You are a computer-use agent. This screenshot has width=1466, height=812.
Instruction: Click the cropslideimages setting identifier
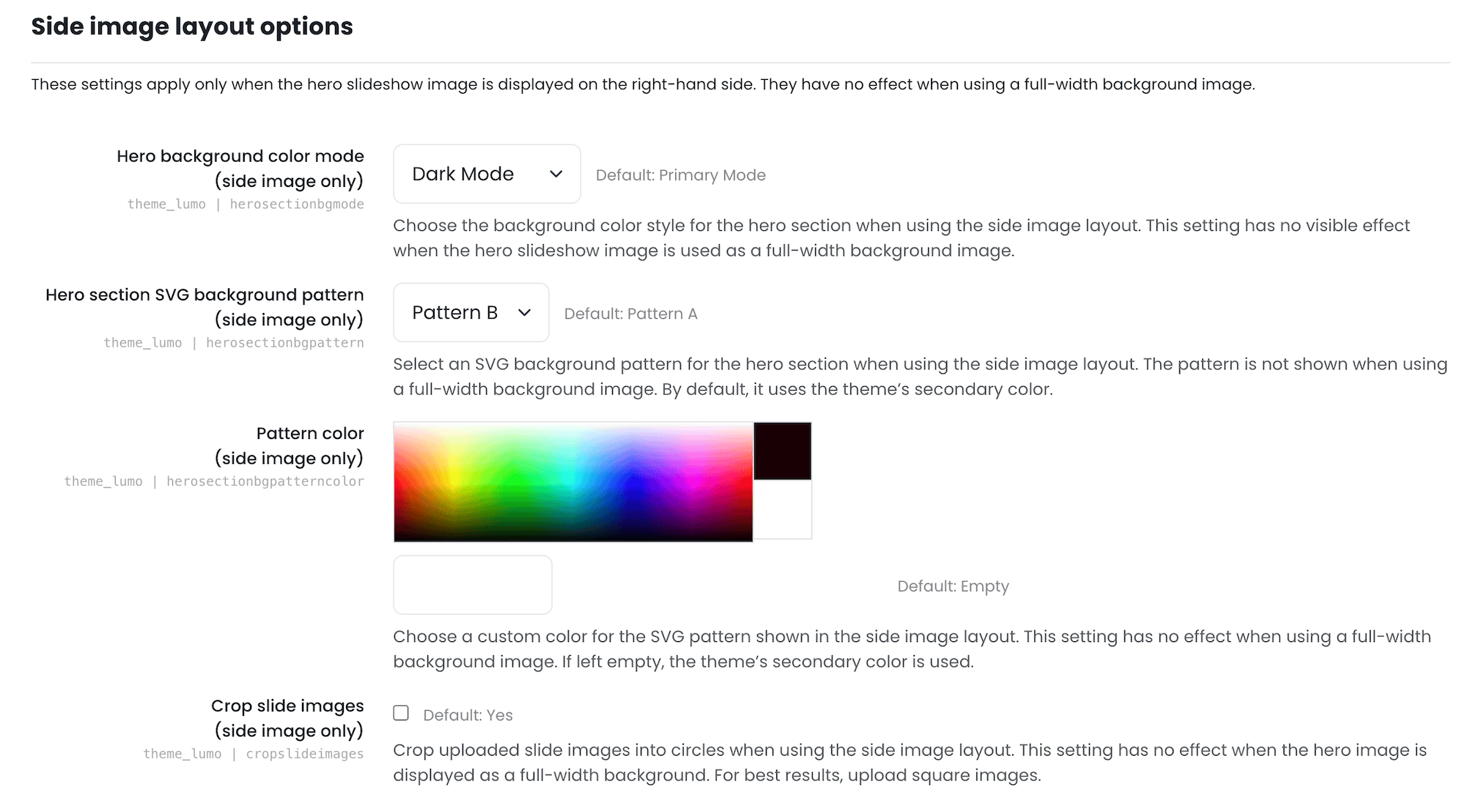point(303,753)
